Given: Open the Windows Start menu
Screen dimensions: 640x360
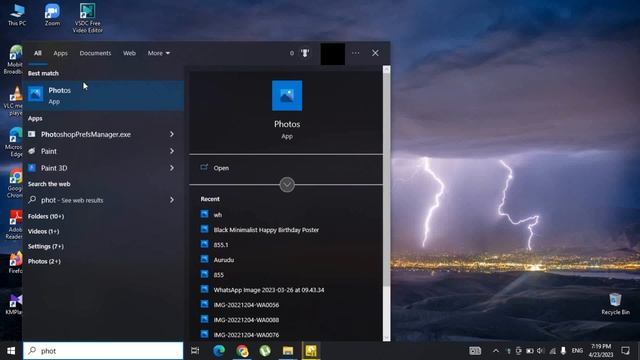Looking at the screenshot, I should [11, 351].
